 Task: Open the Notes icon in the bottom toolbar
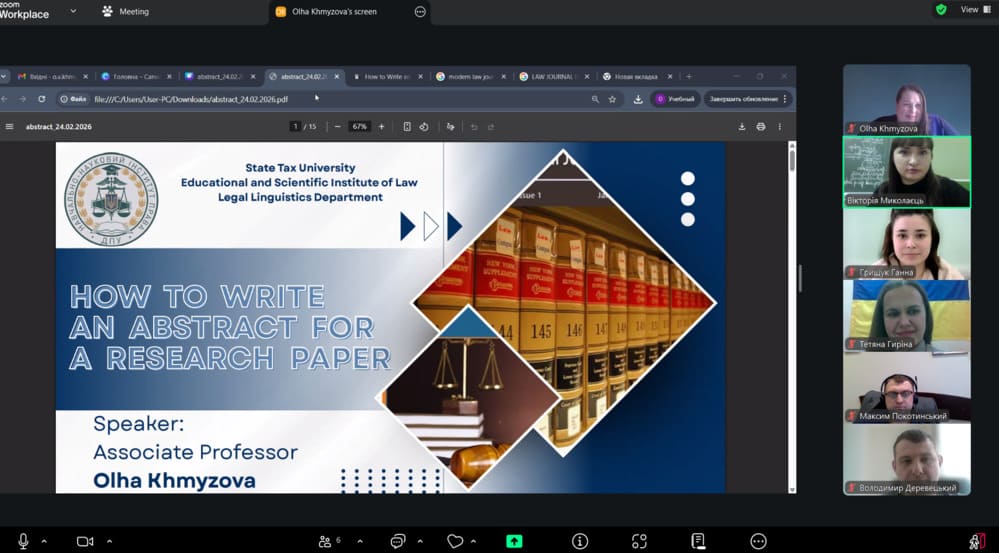(698, 541)
